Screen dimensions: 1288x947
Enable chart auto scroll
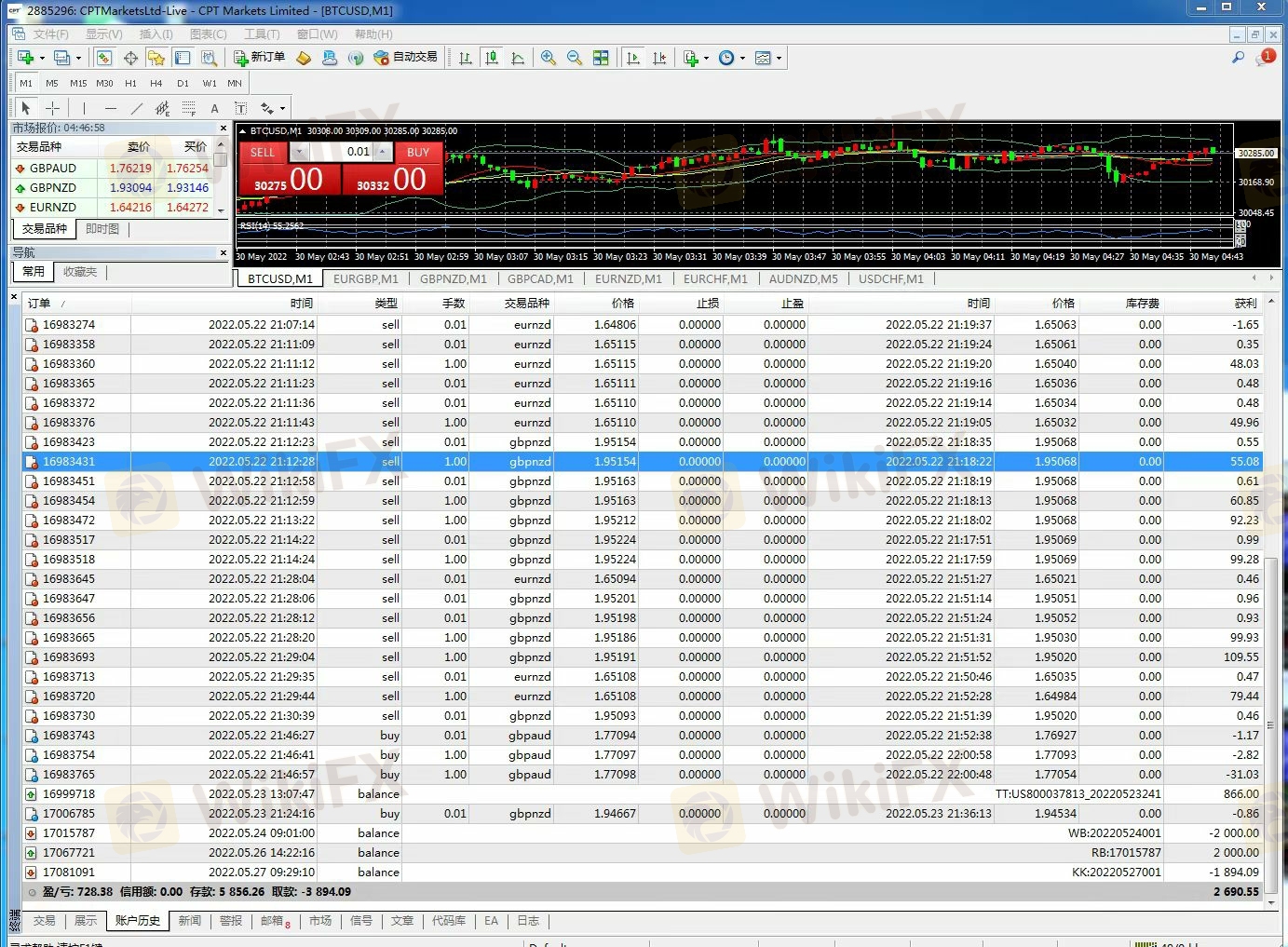(x=633, y=58)
